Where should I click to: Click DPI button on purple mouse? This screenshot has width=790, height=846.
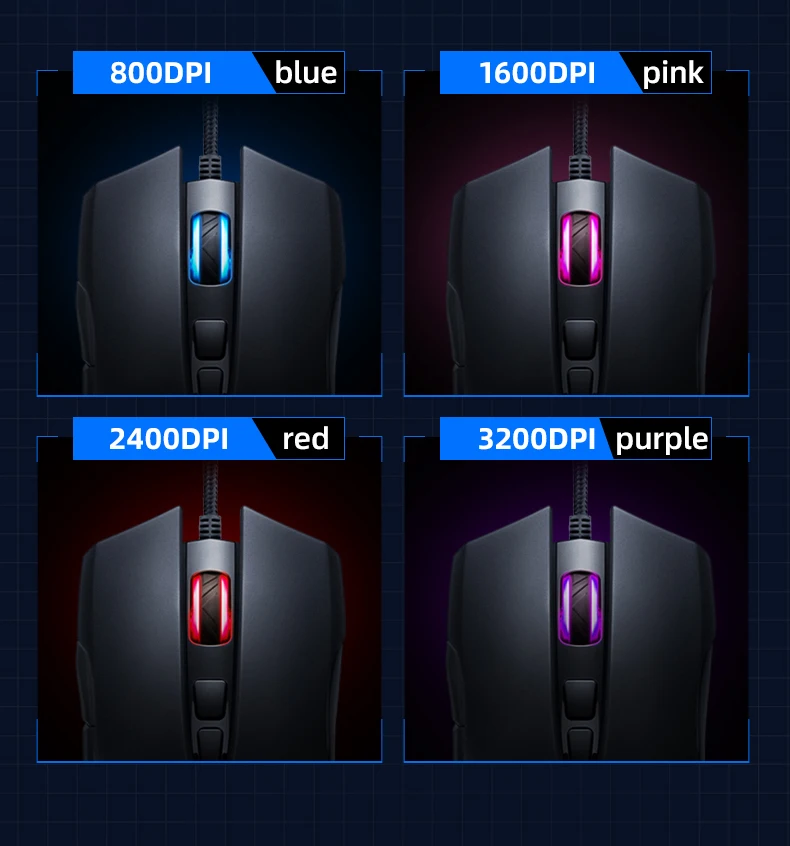580,699
